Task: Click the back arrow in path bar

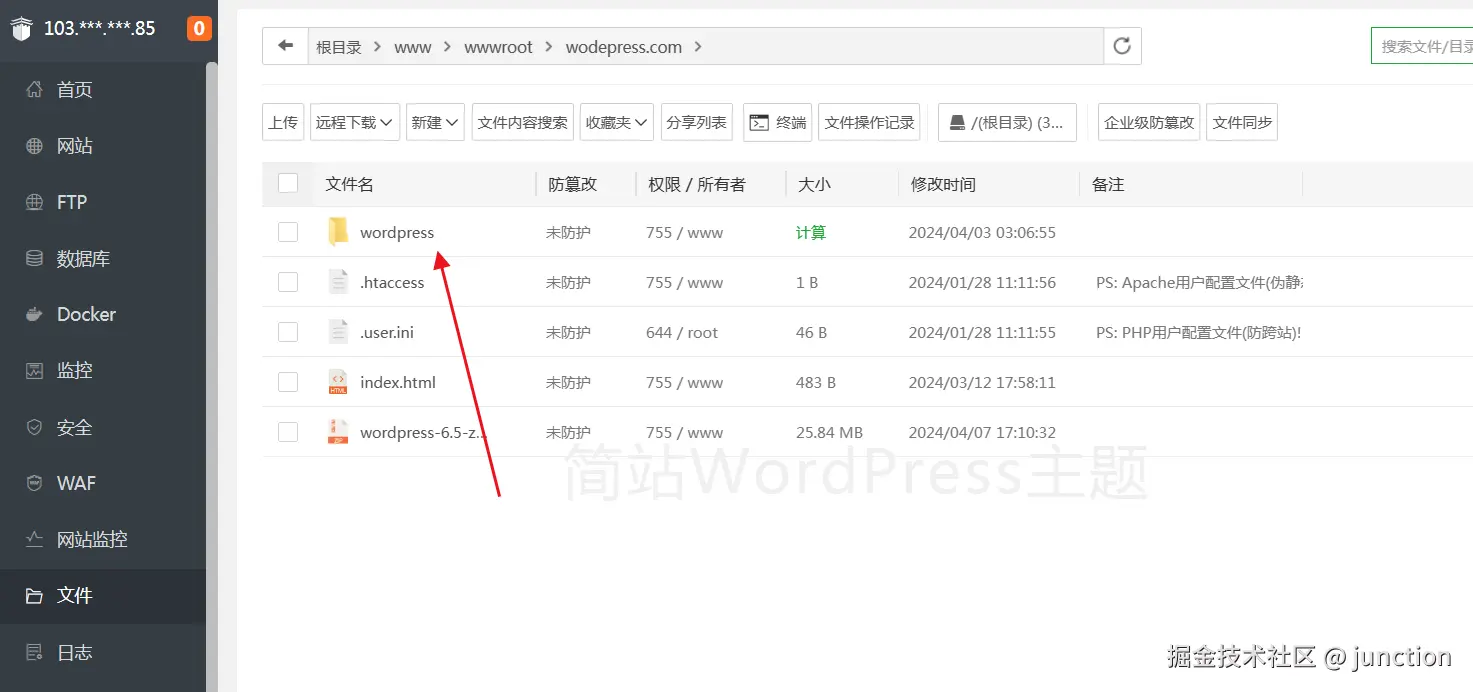Action: tap(286, 46)
